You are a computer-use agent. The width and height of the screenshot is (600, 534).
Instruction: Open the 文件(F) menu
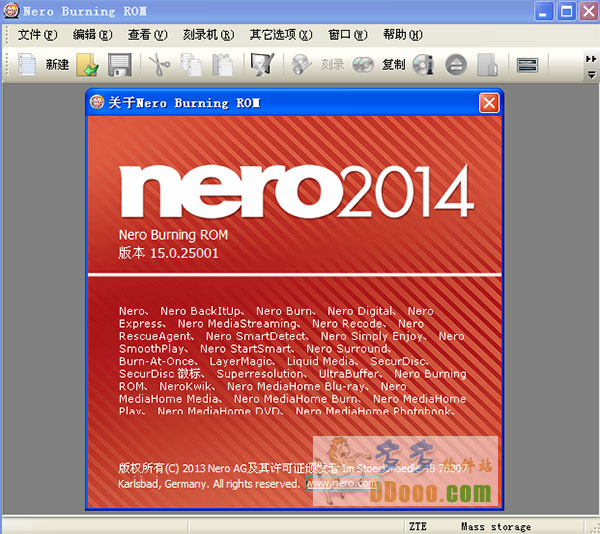pos(38,35)
